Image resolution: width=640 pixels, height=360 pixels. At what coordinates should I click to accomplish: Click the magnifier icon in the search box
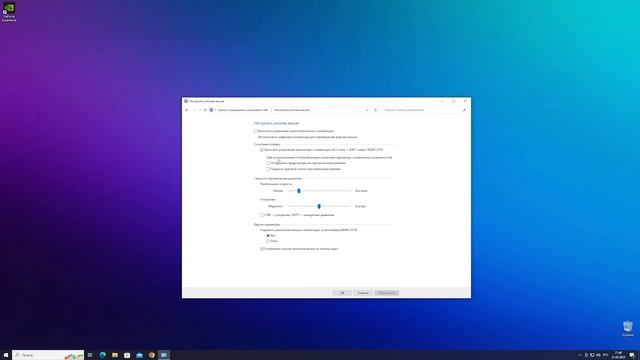tap(464, 110)
